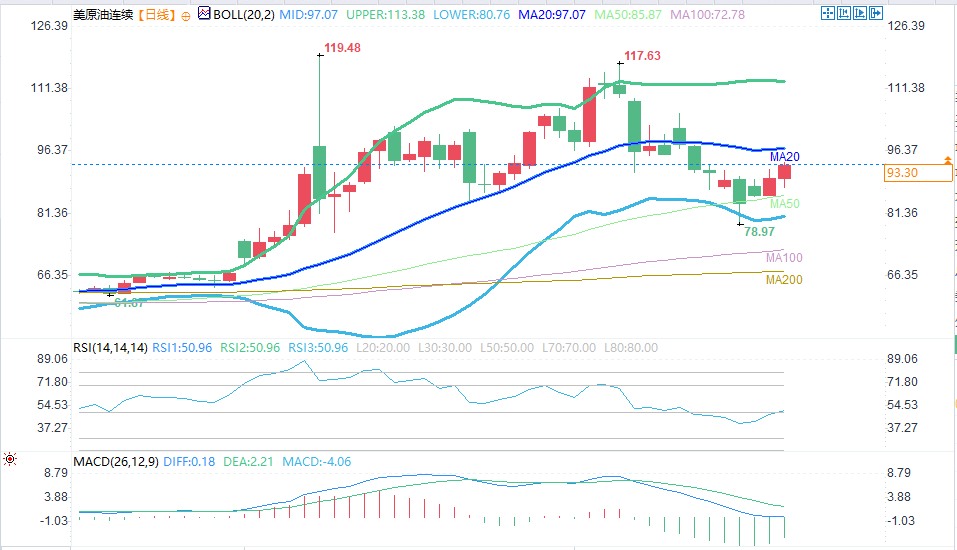Click the MA20:97.07 header value
Screen dimensions: 957x550
552,14
